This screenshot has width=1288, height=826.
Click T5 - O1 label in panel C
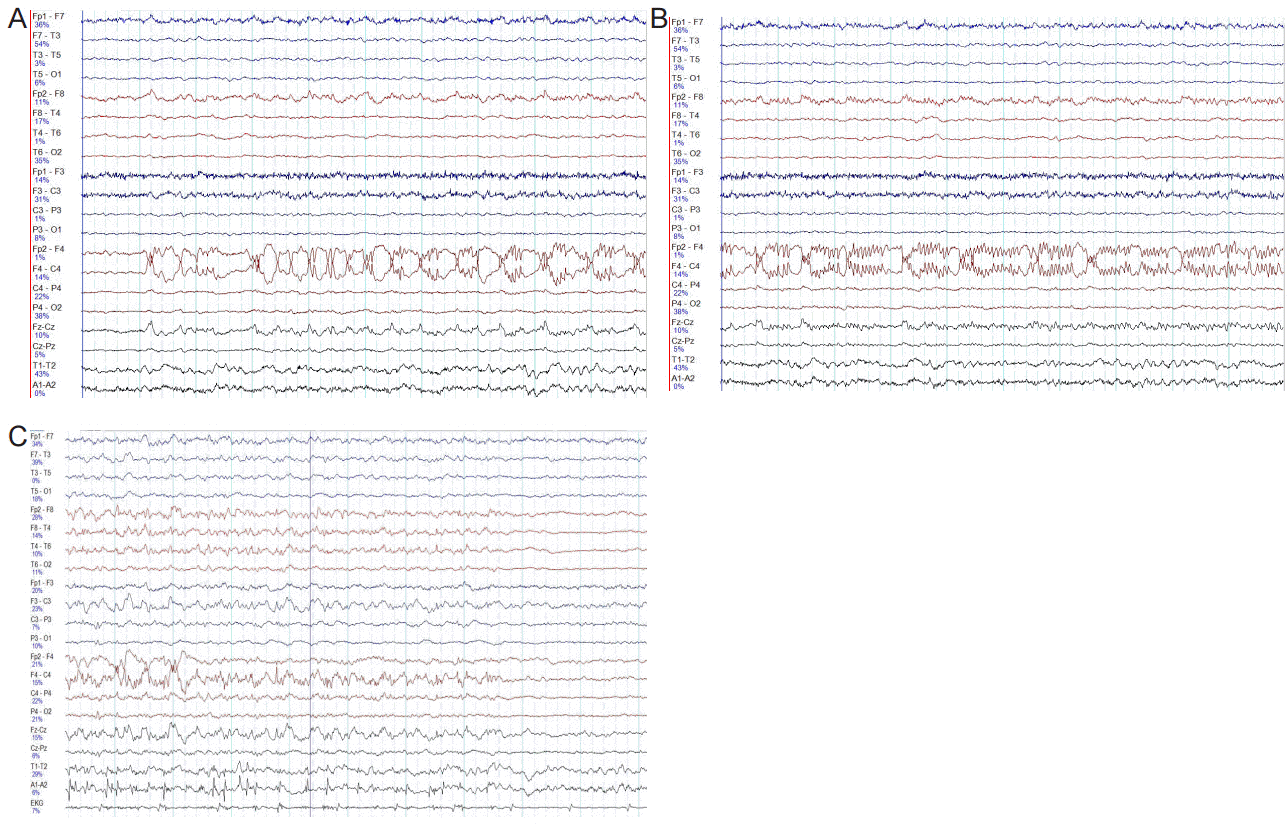coord(42,491)
